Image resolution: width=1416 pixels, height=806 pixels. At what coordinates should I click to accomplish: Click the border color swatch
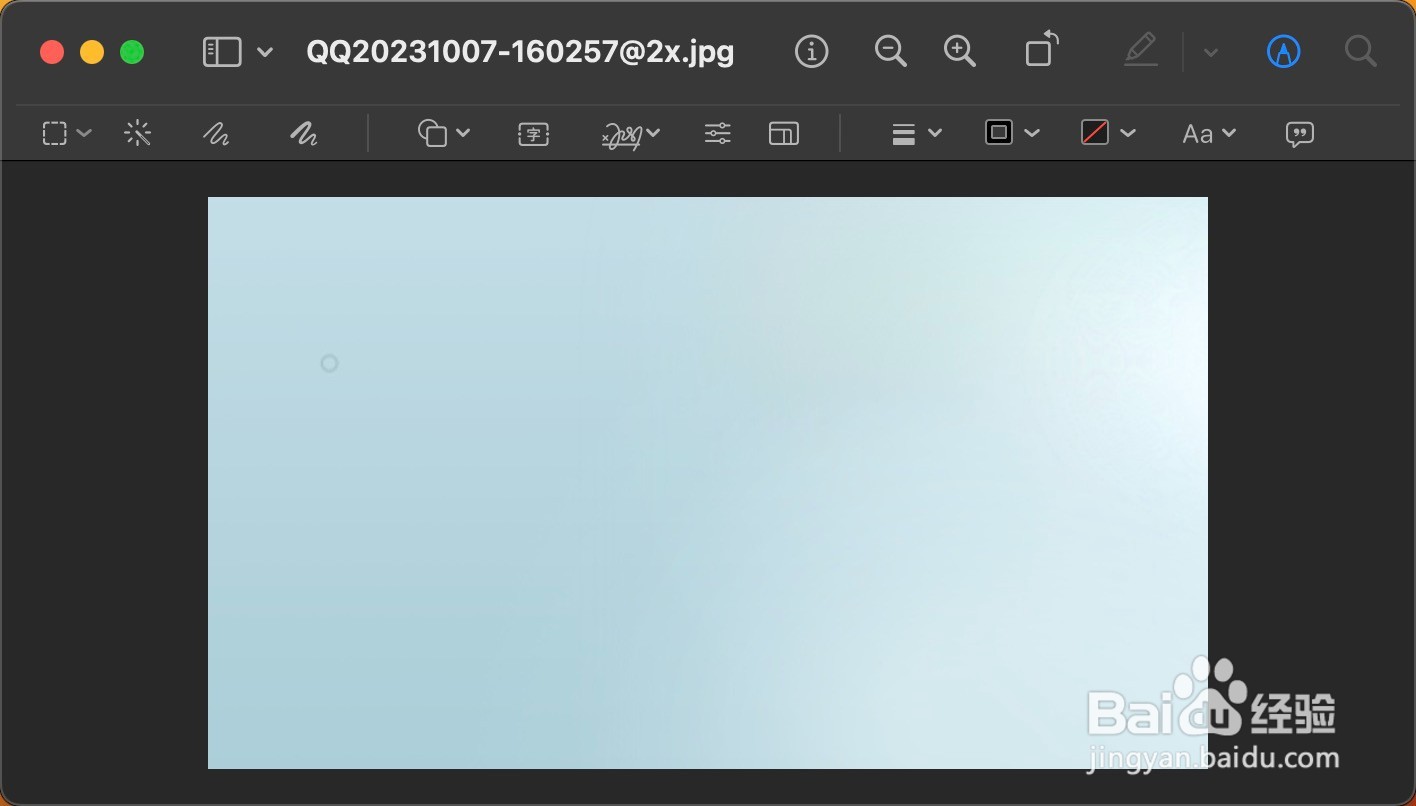pos(999,133)
